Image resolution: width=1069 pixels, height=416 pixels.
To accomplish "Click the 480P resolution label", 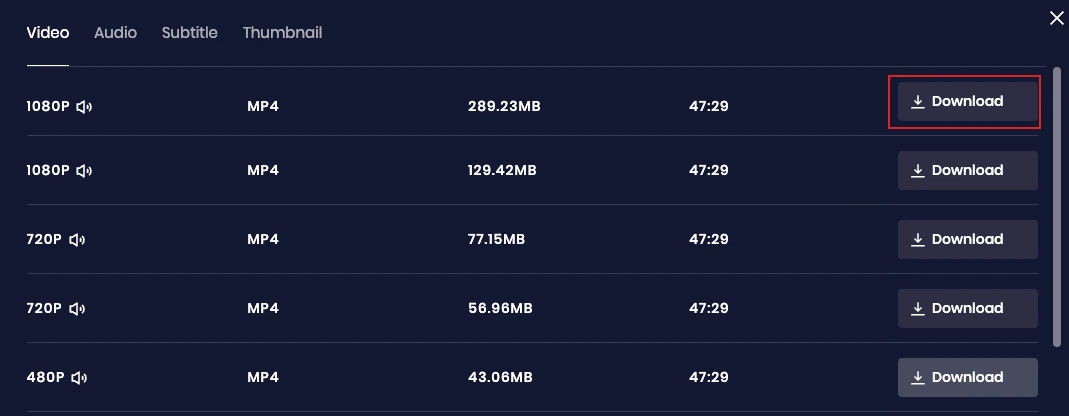I will tap(45, 378).
